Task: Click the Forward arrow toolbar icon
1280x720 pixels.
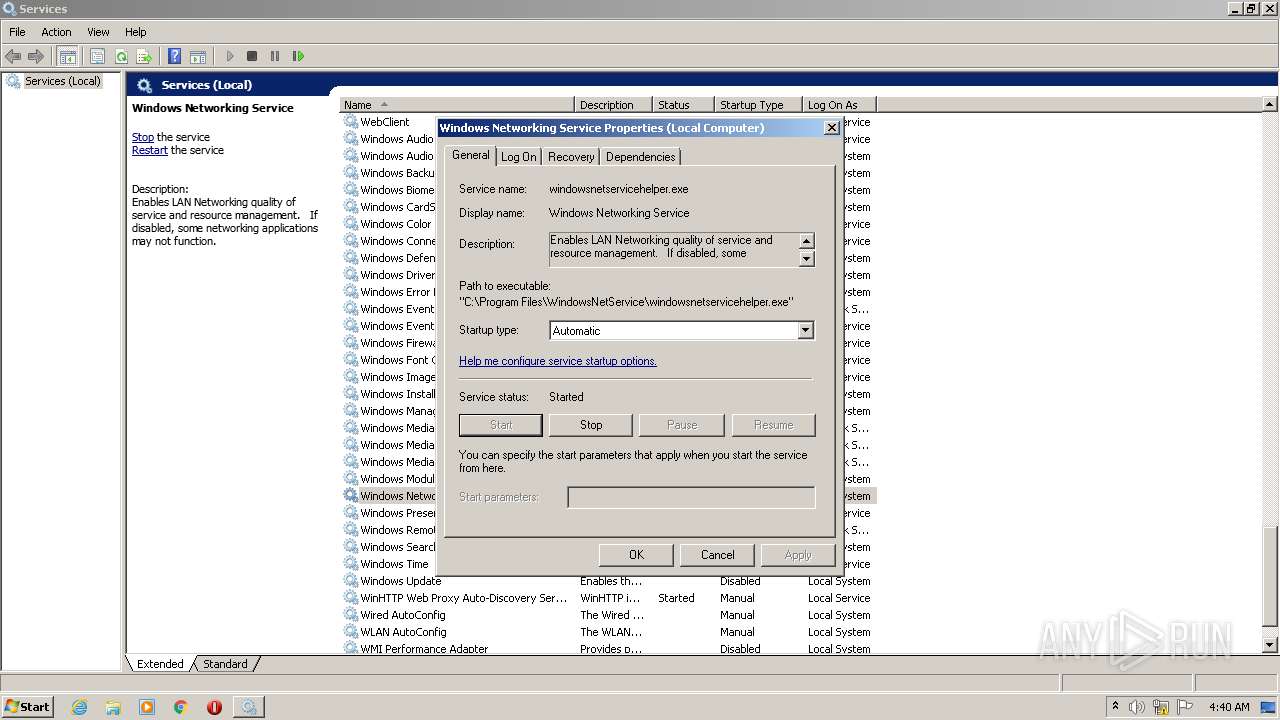Action: point(36,56)
